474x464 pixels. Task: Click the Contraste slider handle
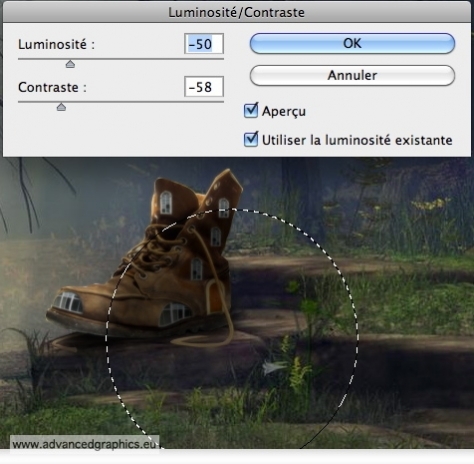pyautogui.click(x=61, y=107)
